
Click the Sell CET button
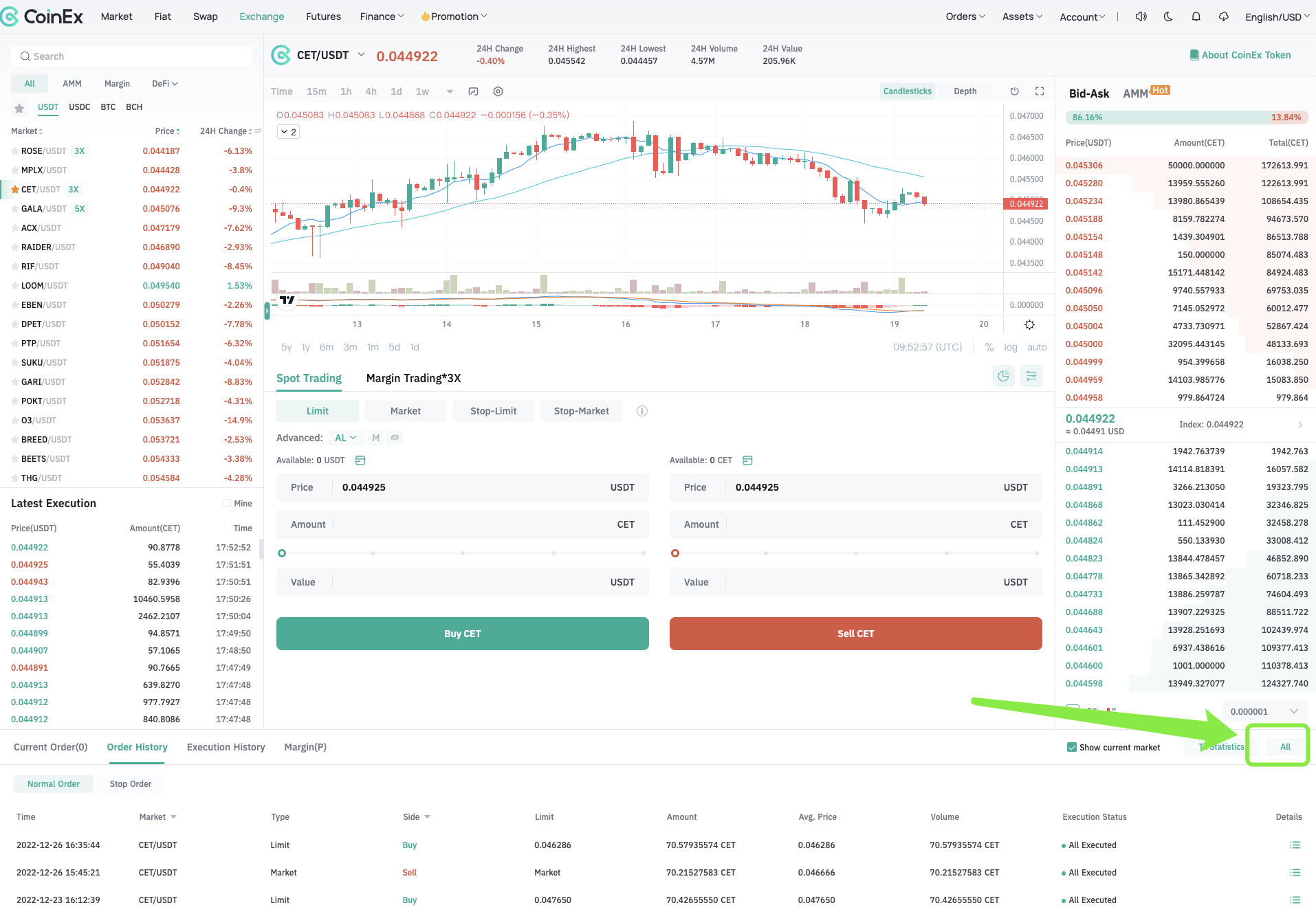point(856,634)
